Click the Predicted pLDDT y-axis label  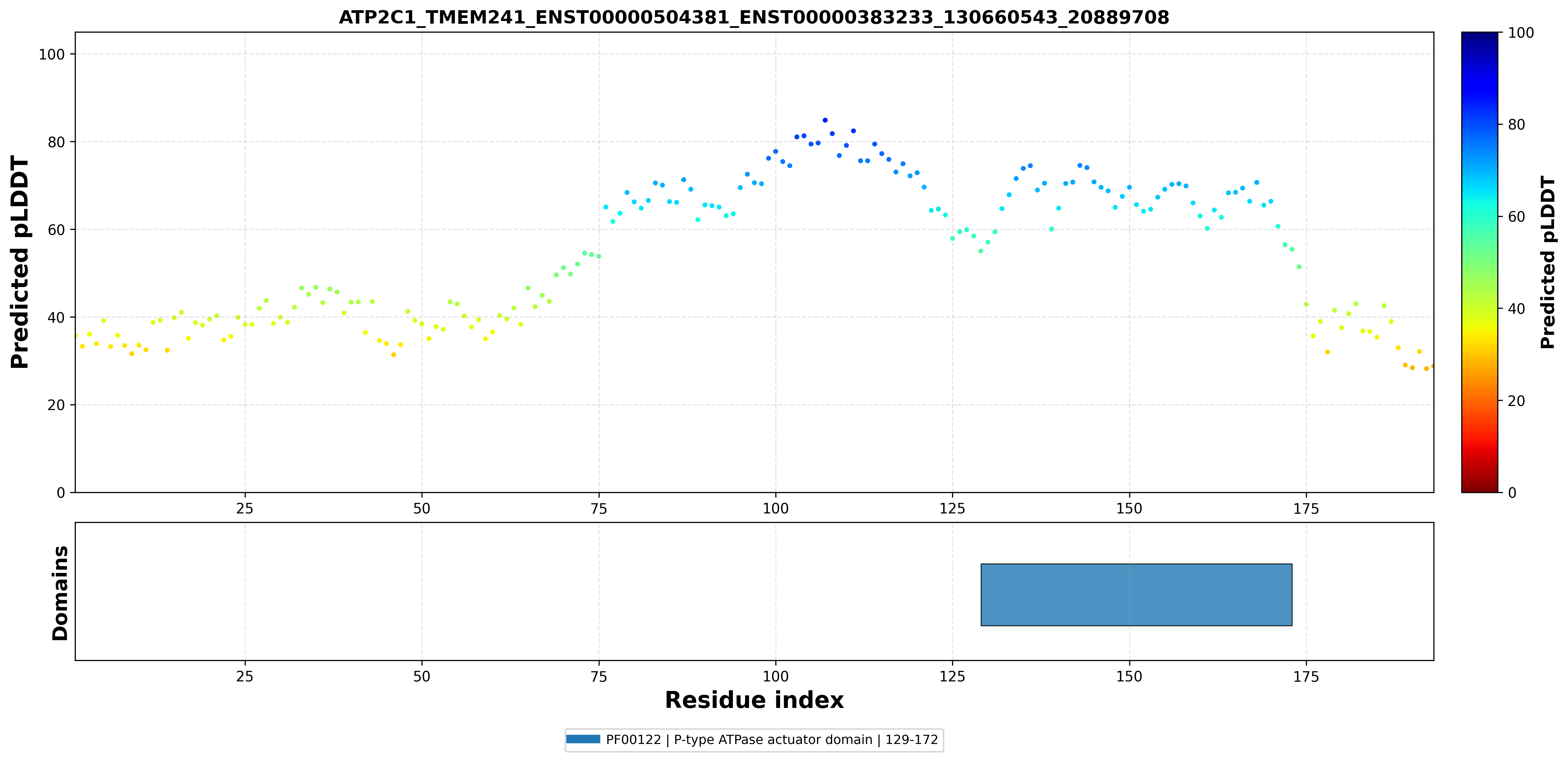click(19, 262)
